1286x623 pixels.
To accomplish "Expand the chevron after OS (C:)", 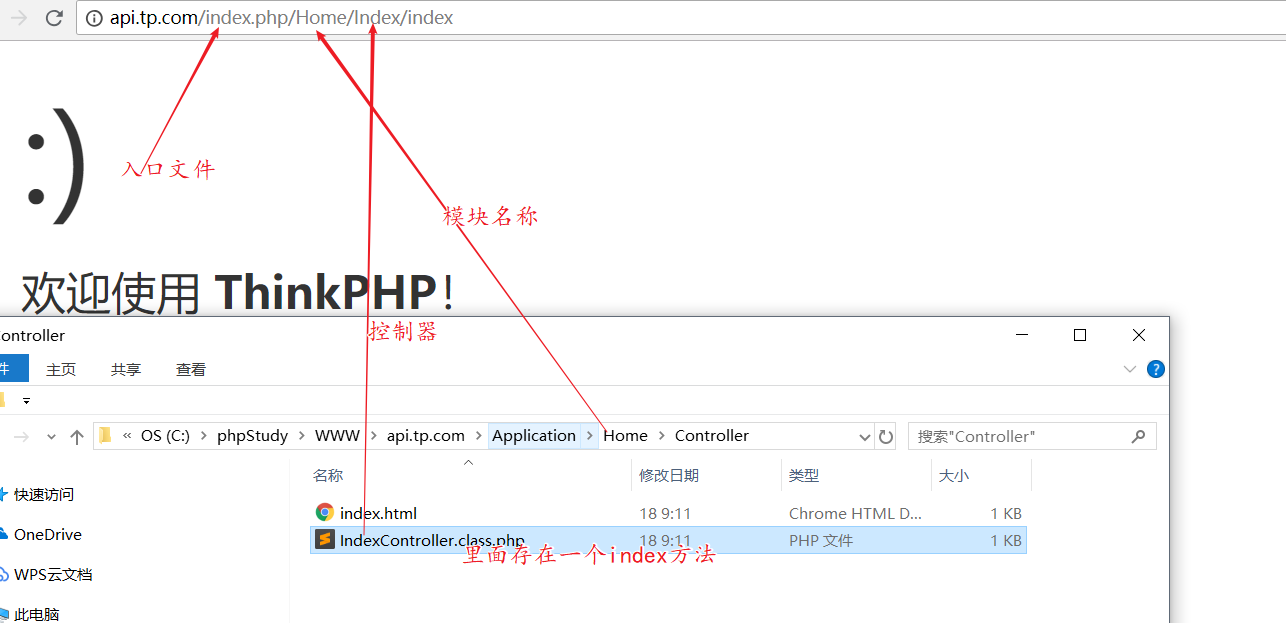I will (203, 436).
